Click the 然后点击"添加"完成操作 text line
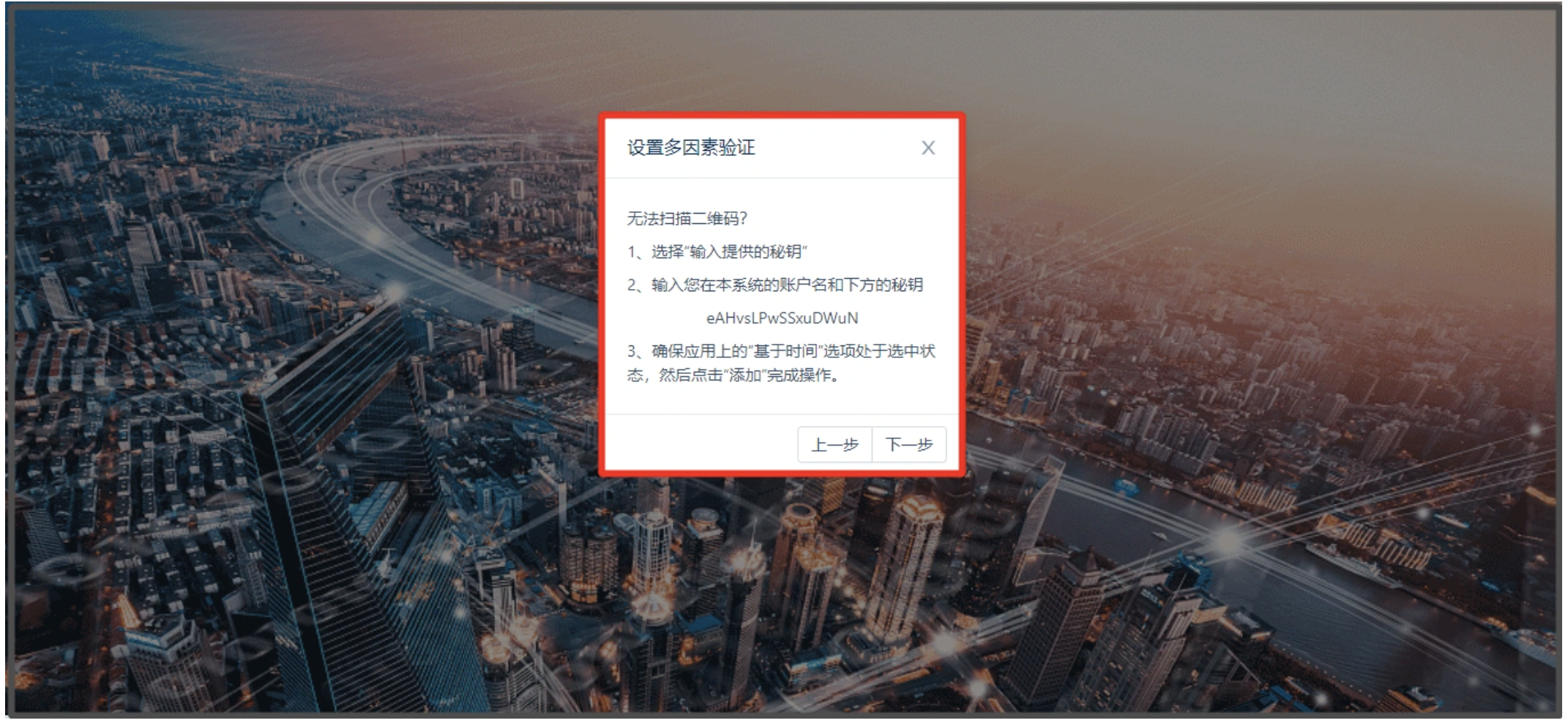Image resolution: width=1568 pixels, height=723 pixels. pyautogui.click(x=733, y=375)
